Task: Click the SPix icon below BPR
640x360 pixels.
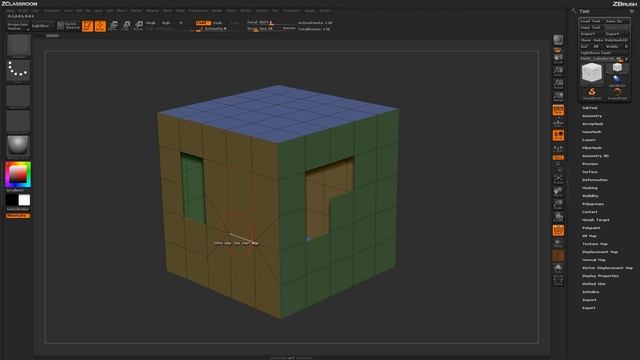Action: click(558, 49)
